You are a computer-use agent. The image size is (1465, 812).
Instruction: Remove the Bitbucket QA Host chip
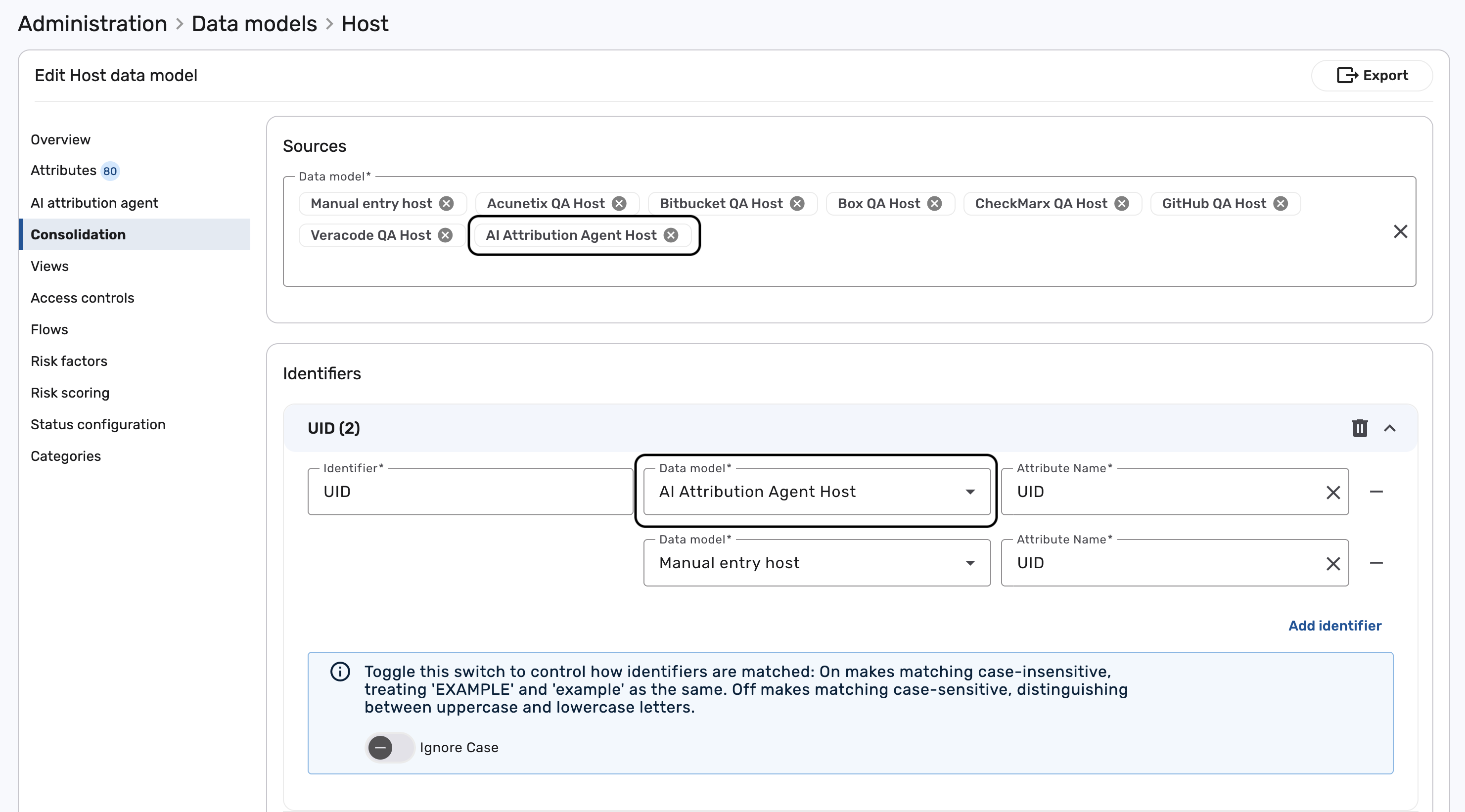click(x=797, y=204)
